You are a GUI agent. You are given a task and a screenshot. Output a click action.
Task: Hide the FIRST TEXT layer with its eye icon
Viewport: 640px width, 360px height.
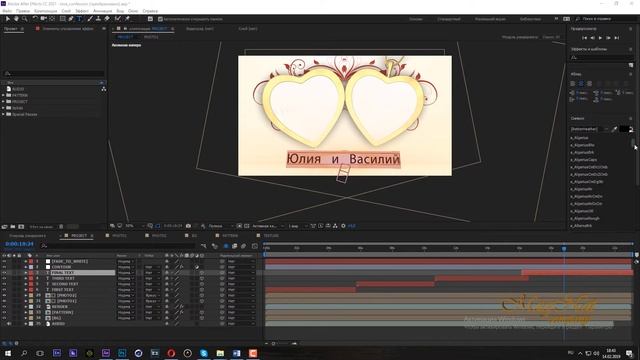(4, 290)
